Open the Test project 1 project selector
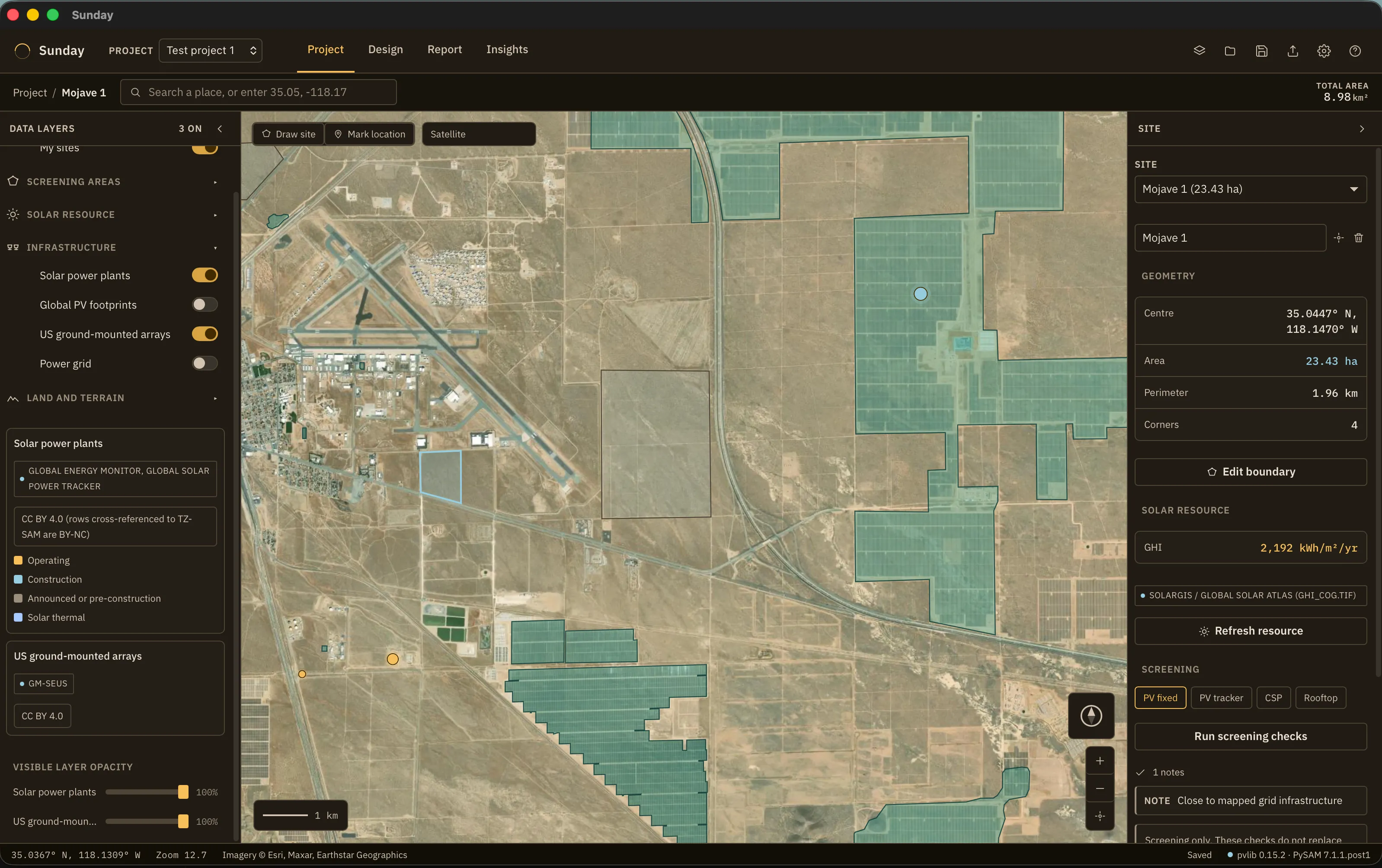 211,51
